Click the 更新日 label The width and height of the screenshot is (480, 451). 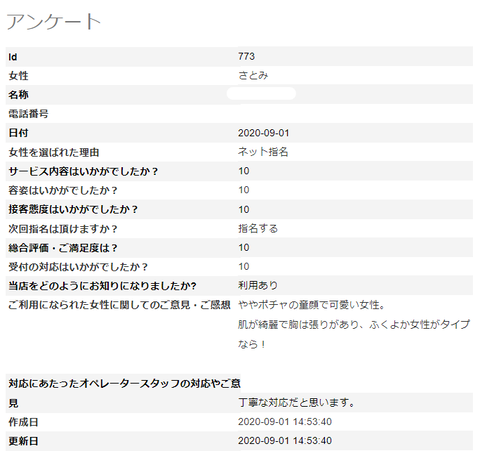click(23, 441)
